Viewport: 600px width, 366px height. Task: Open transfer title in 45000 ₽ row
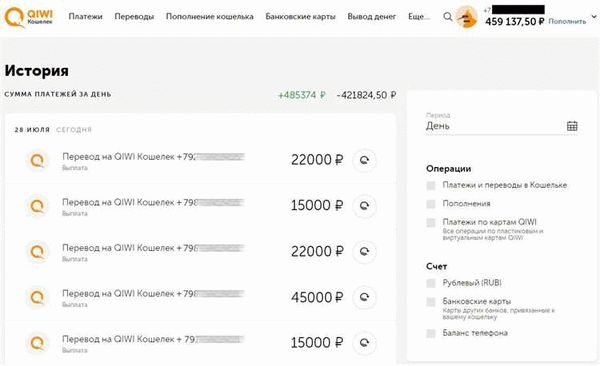[153, 293]
